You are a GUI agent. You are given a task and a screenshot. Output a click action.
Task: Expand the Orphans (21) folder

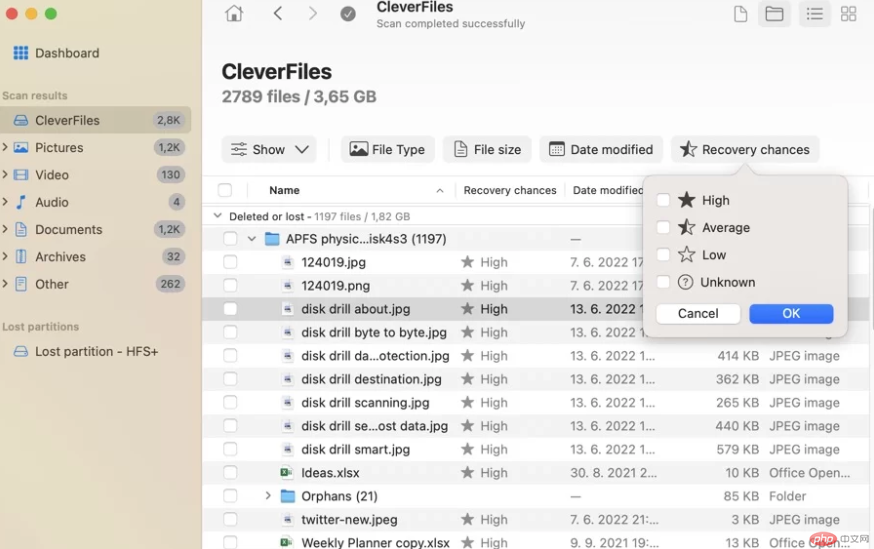tap(268, 495)
